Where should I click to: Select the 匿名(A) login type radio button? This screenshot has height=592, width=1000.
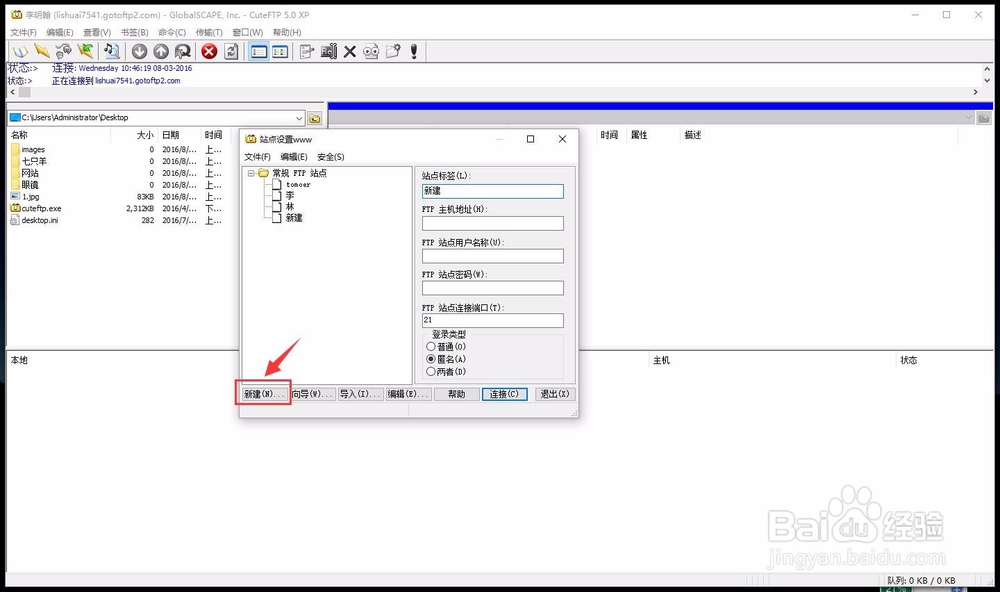430,358
